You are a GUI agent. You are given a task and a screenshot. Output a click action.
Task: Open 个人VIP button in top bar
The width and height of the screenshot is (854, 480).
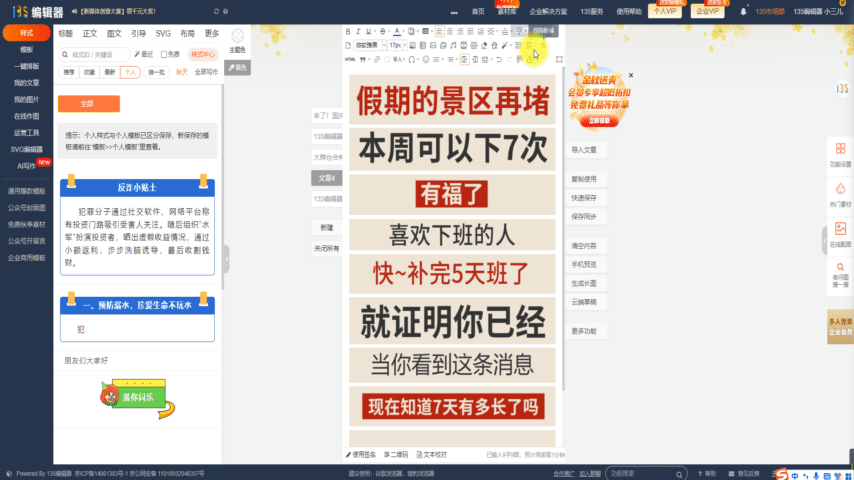click(x=665, y=11)
